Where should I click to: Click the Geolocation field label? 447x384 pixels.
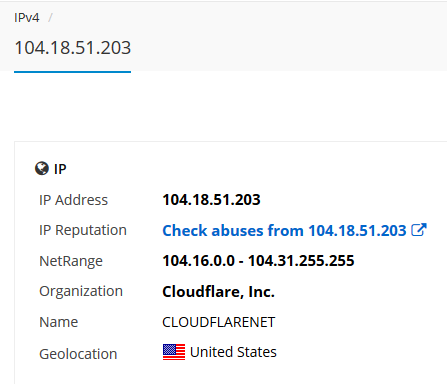pos(78,354)
